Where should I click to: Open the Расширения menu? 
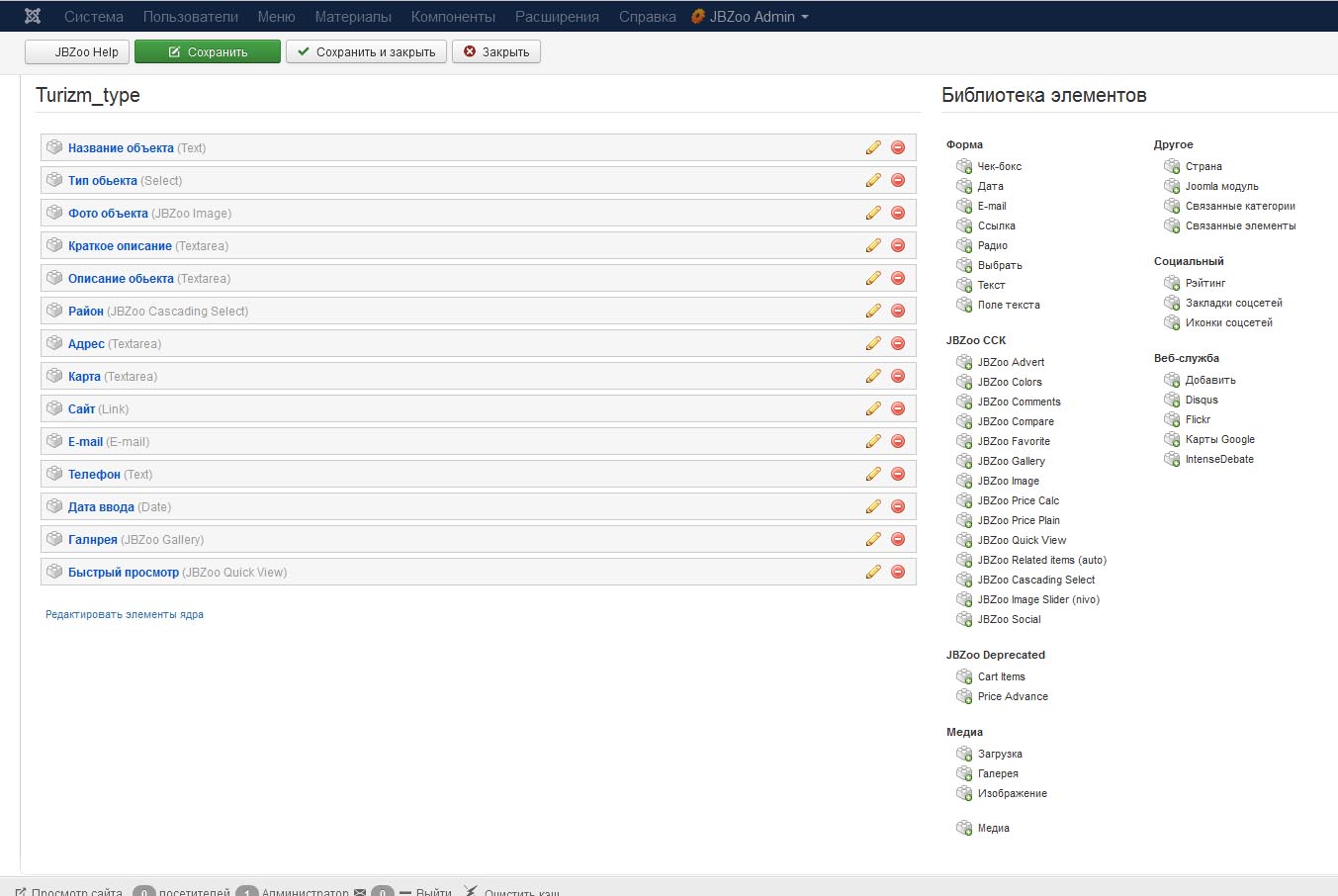click(557, 17)
